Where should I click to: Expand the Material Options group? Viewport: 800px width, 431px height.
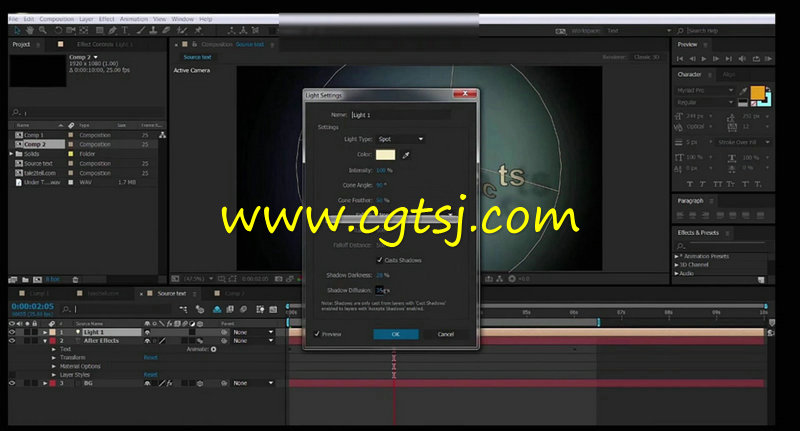point(54,366)
